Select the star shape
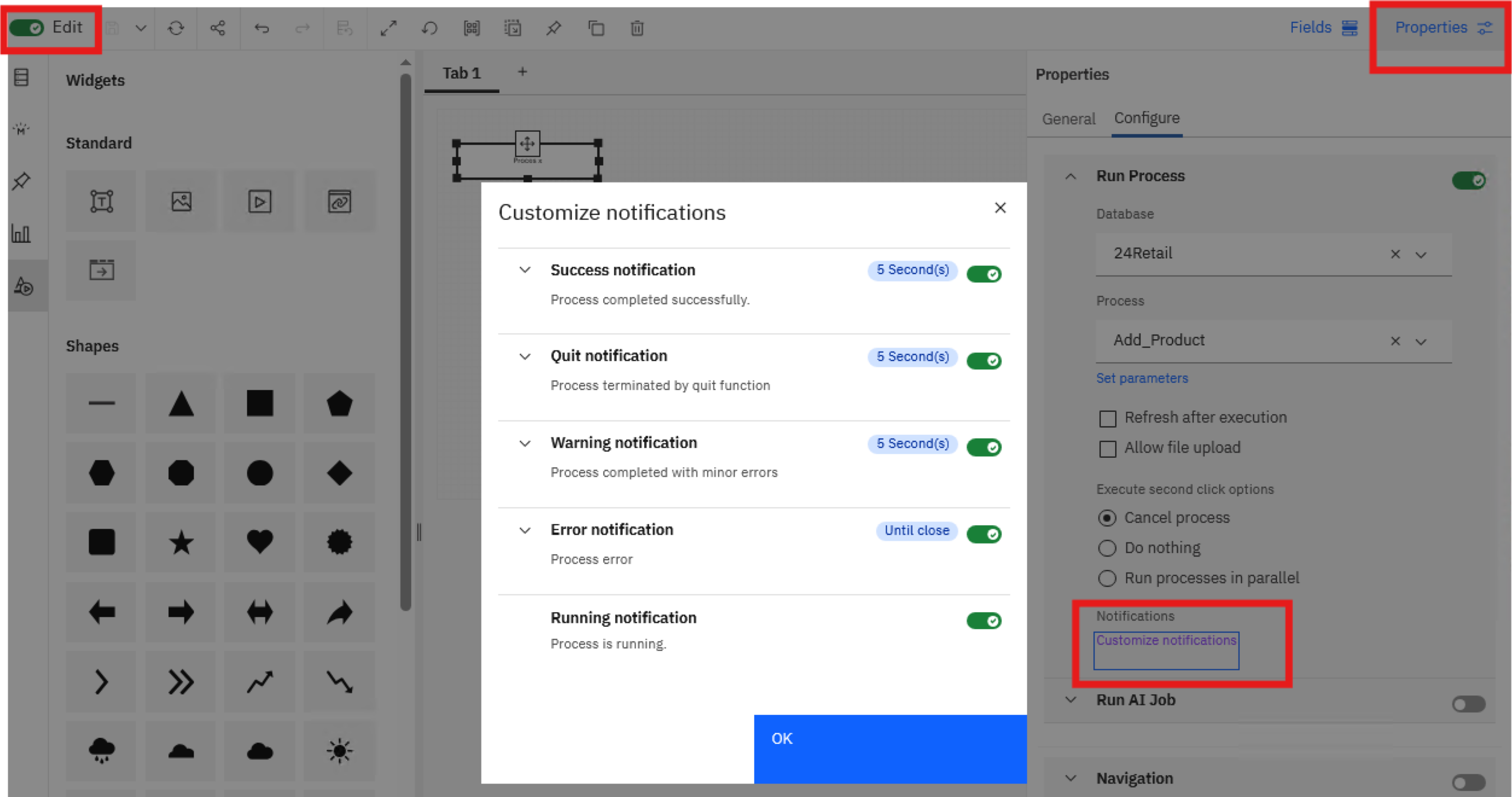This screenshot has width=1512, height=797. 181,542
